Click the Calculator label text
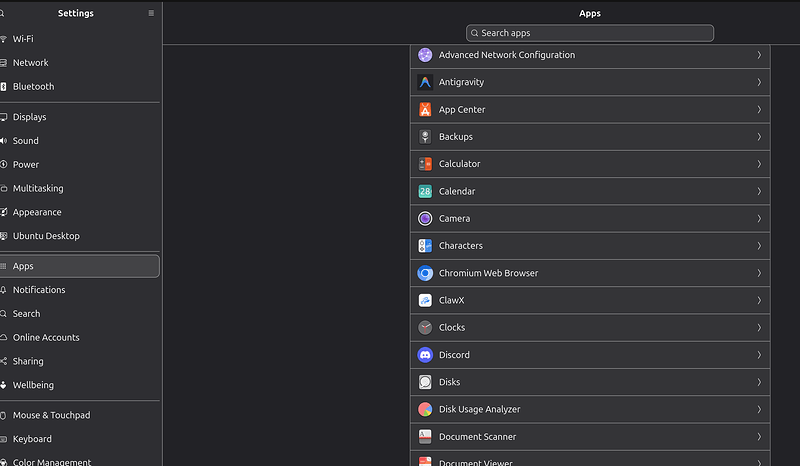The height and width of the screenshot is (466, 800). pyautogui.click(x=459, y=164)
